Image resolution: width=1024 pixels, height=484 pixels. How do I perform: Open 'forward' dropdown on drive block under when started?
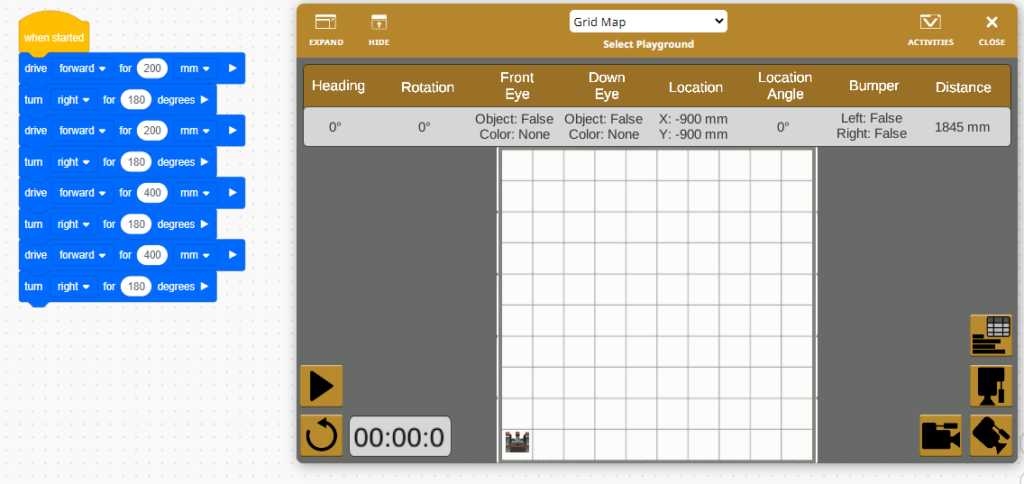[82, 68]
